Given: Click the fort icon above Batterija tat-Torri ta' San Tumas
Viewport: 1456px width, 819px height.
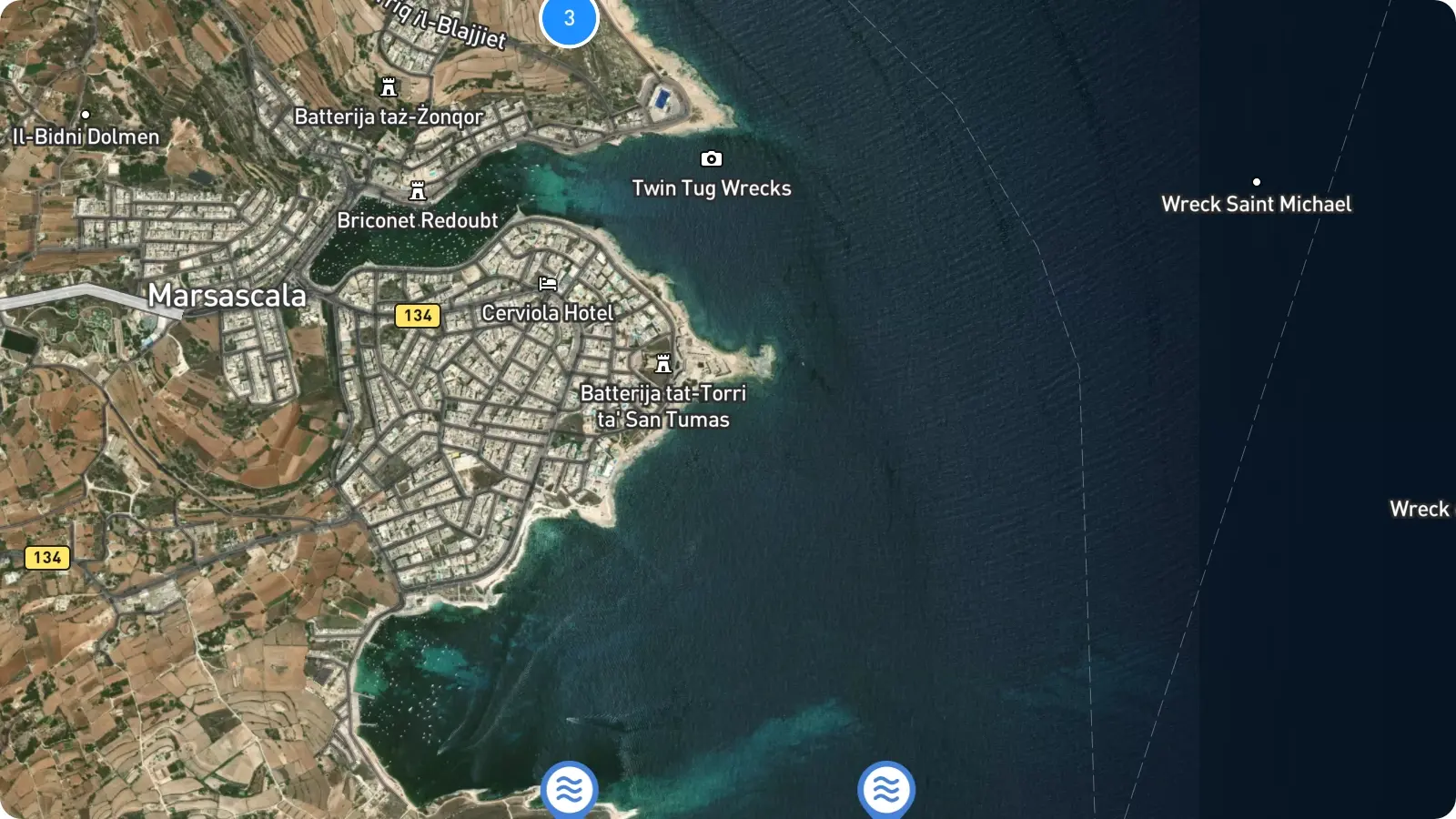Looking at the screenshot, I should pos(663,364).
